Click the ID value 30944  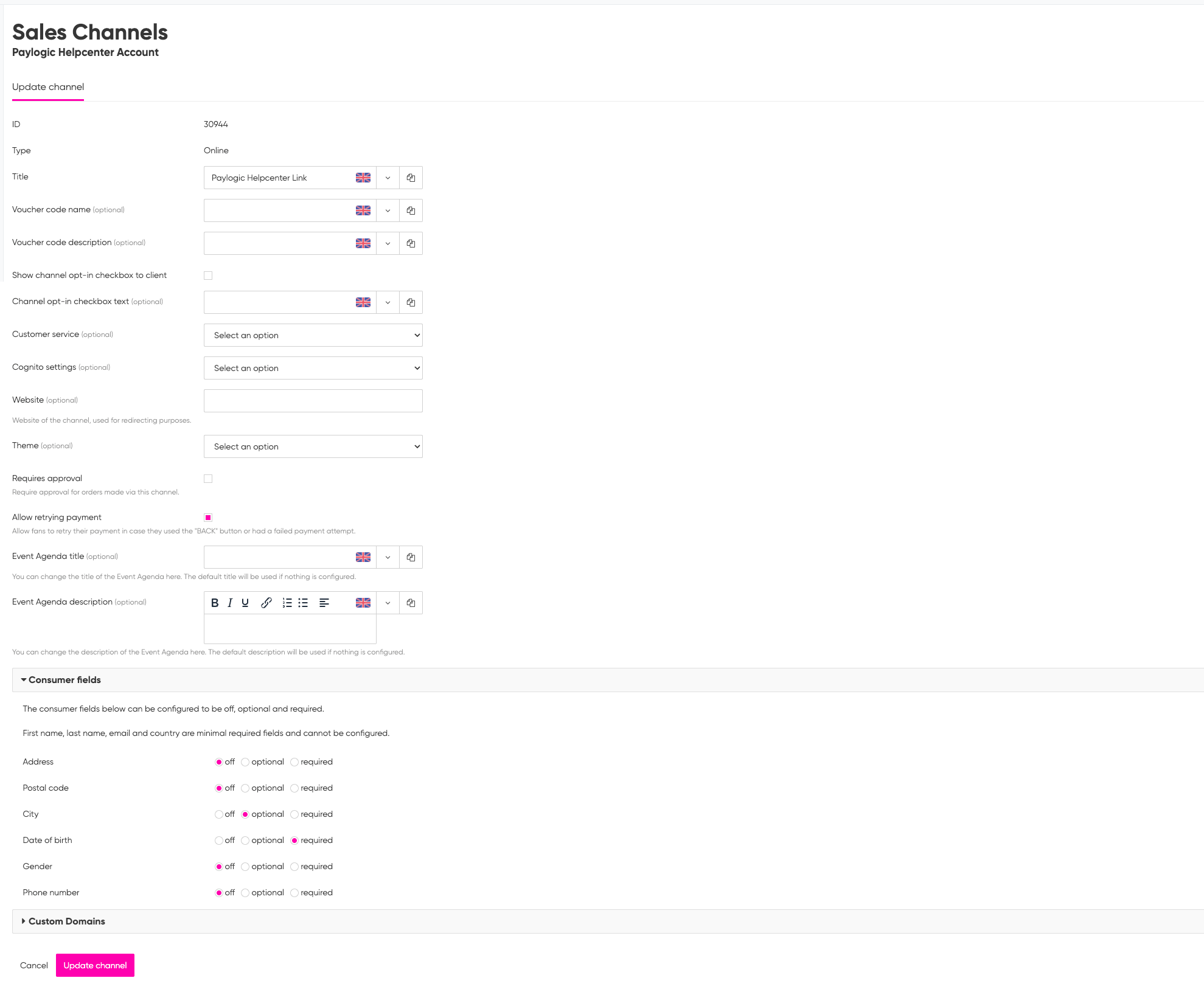click(216, 124)
